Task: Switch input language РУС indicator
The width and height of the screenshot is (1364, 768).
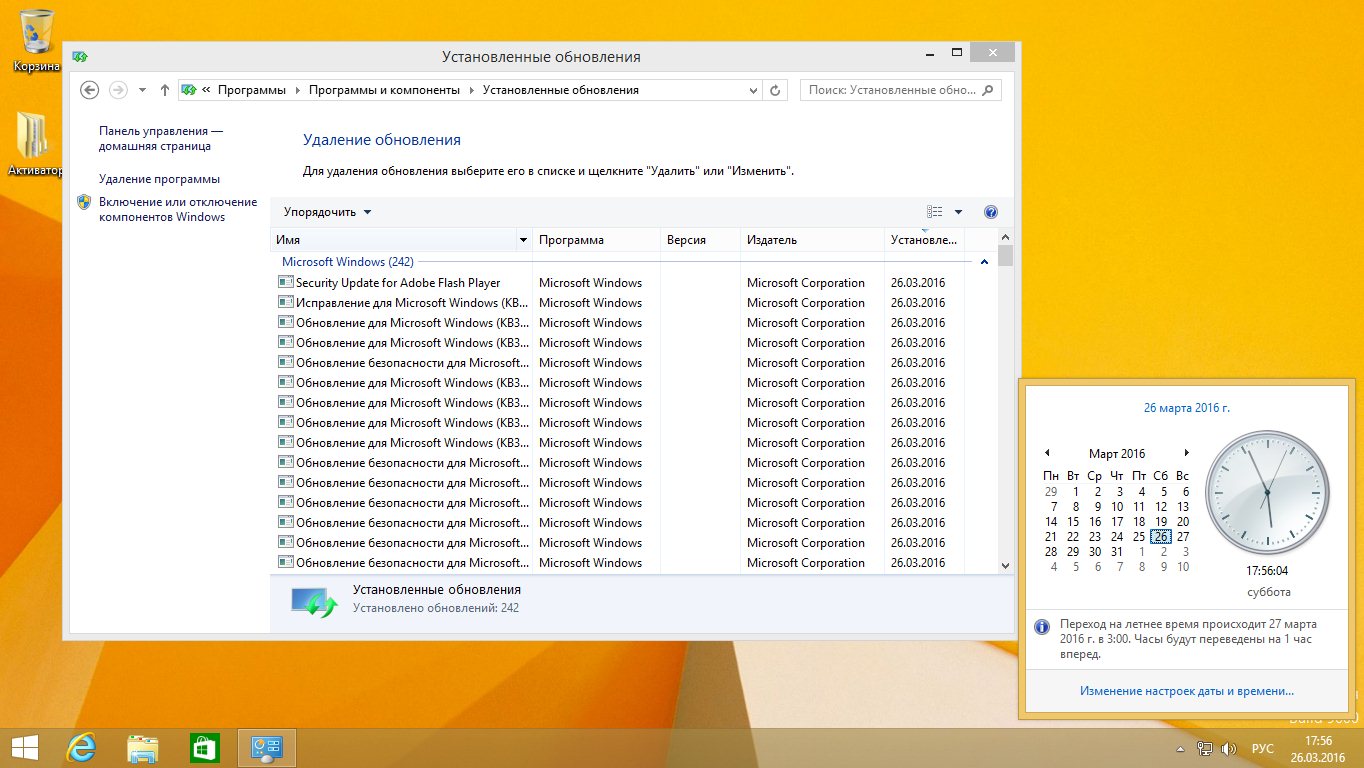Action: 1263,748
